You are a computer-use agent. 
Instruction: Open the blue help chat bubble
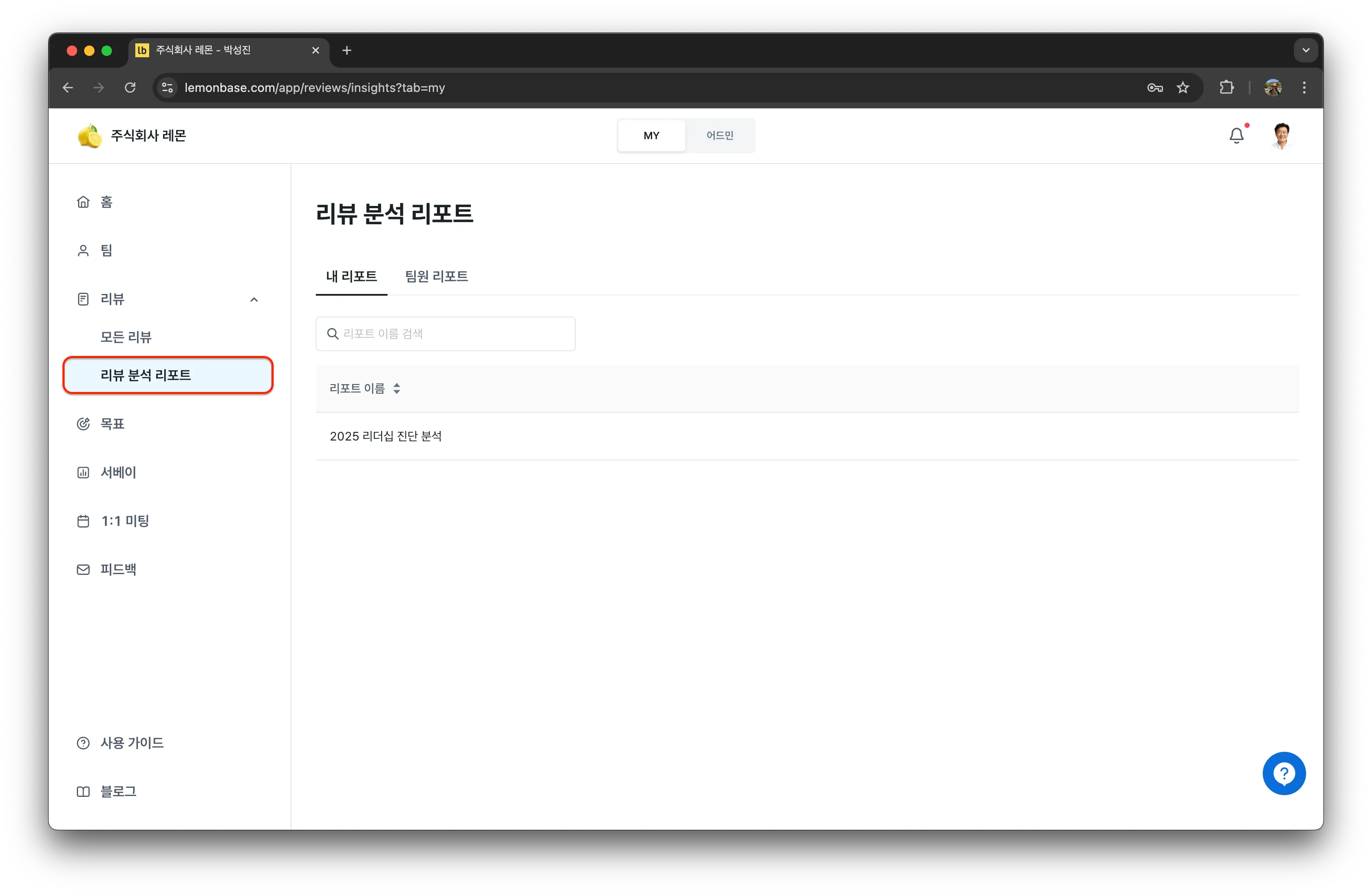click(x=1284, y=773)
